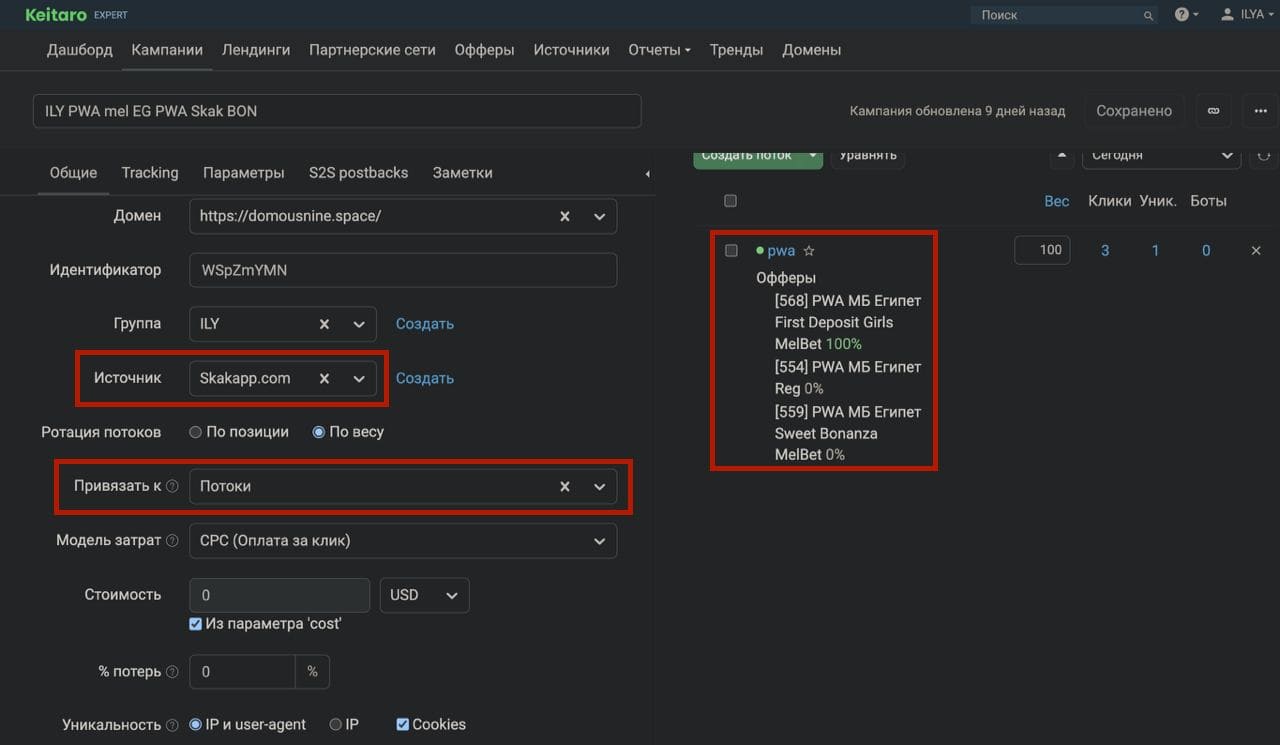1280x745 pixels.
Task: Switch to the S2S postbacks tab
Action: 358,173
